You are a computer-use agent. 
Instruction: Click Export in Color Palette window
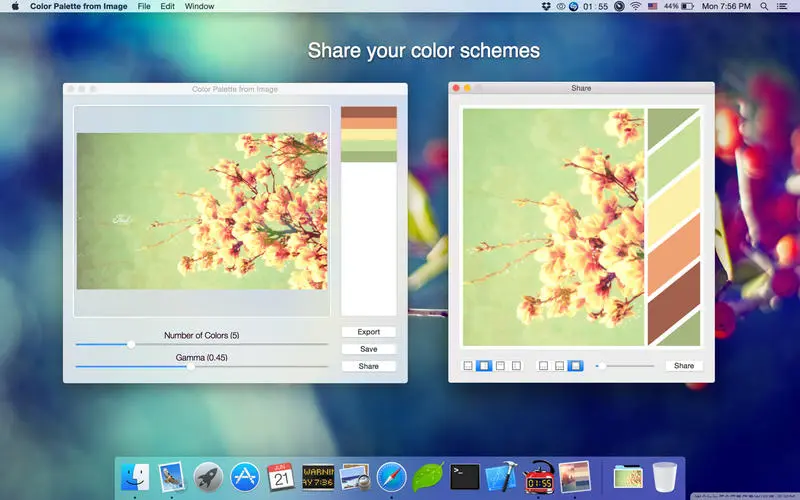pos(368,332)
